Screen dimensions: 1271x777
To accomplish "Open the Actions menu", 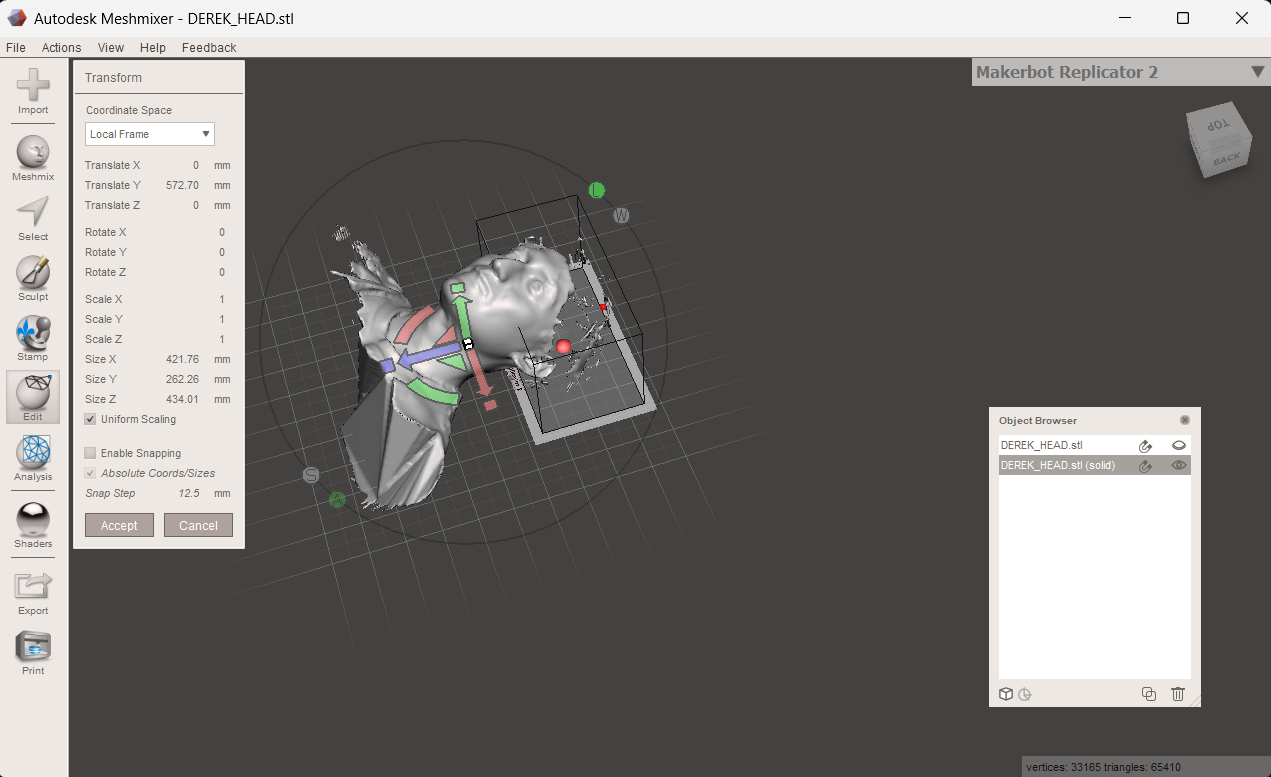I will [x=61, y=47].
